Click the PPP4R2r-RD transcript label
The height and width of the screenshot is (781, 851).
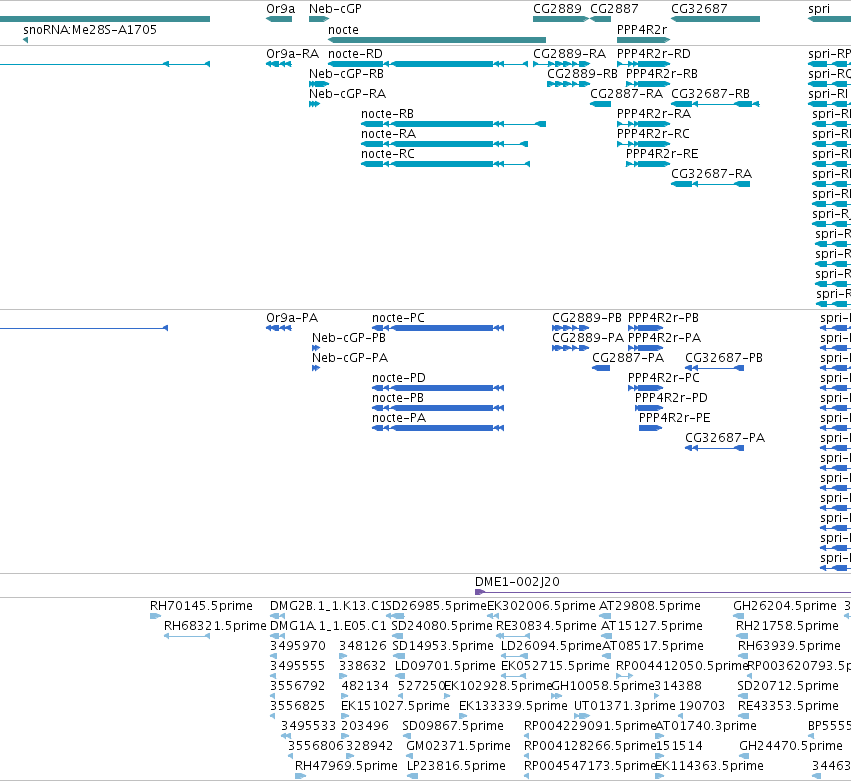pos(654,54)
